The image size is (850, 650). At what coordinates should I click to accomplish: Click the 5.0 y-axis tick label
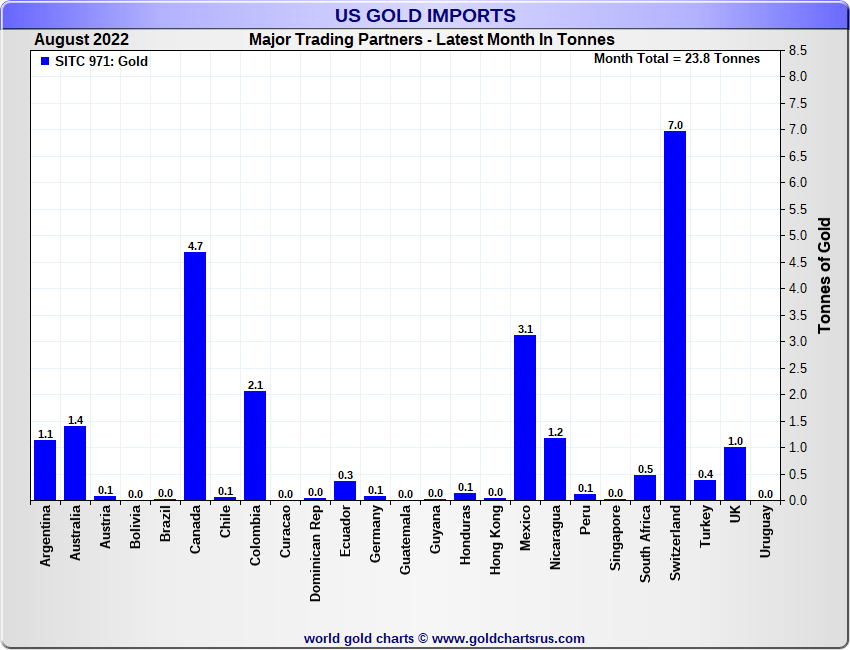click(x=798, y=236)
